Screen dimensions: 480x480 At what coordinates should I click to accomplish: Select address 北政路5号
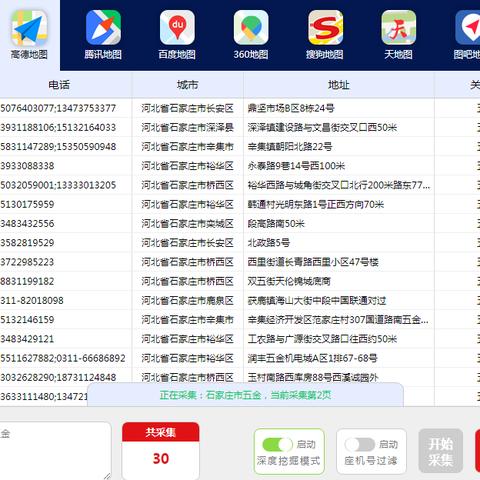point(268,243)
